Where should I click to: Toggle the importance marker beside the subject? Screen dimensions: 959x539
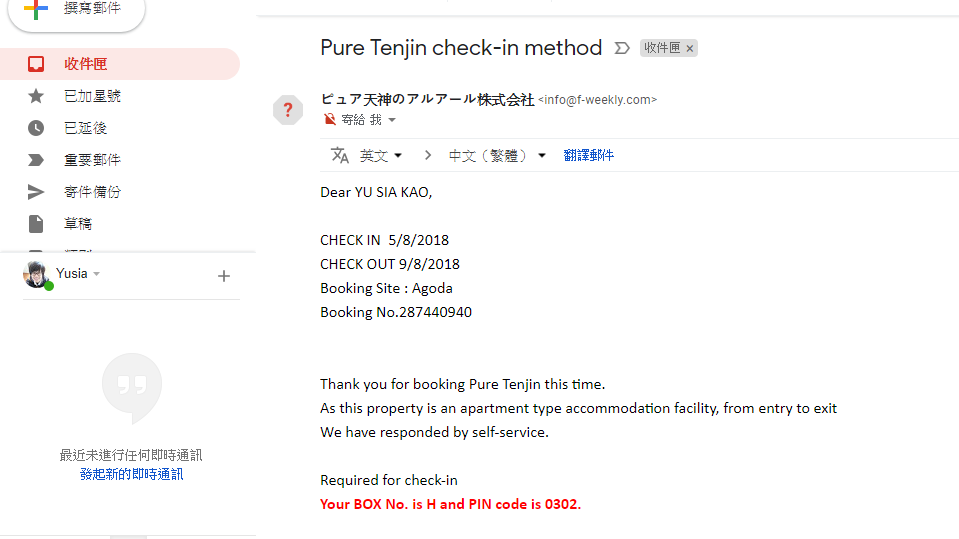622,48
